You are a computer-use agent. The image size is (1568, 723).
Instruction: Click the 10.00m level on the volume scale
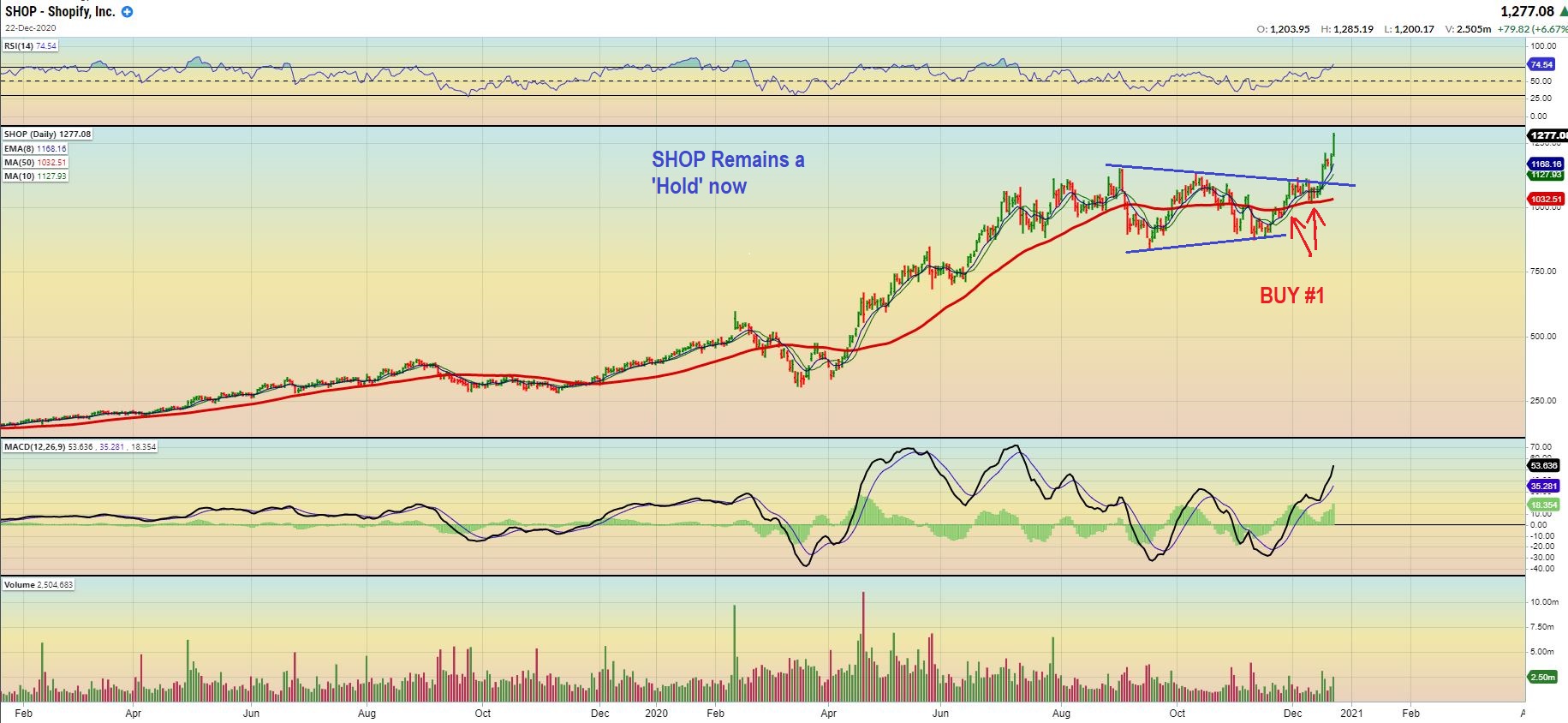coord(1545,602)
